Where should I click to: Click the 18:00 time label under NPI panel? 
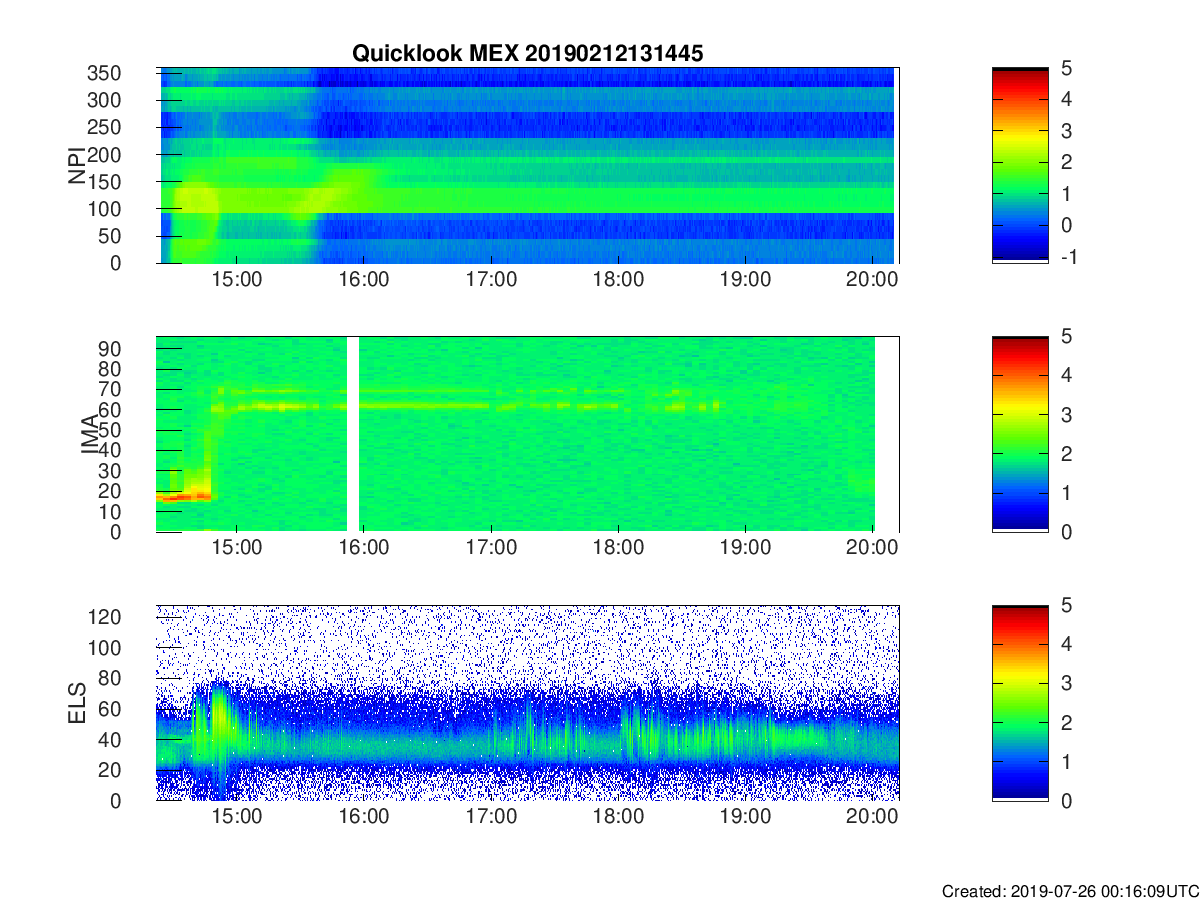[x=618, y=280]
